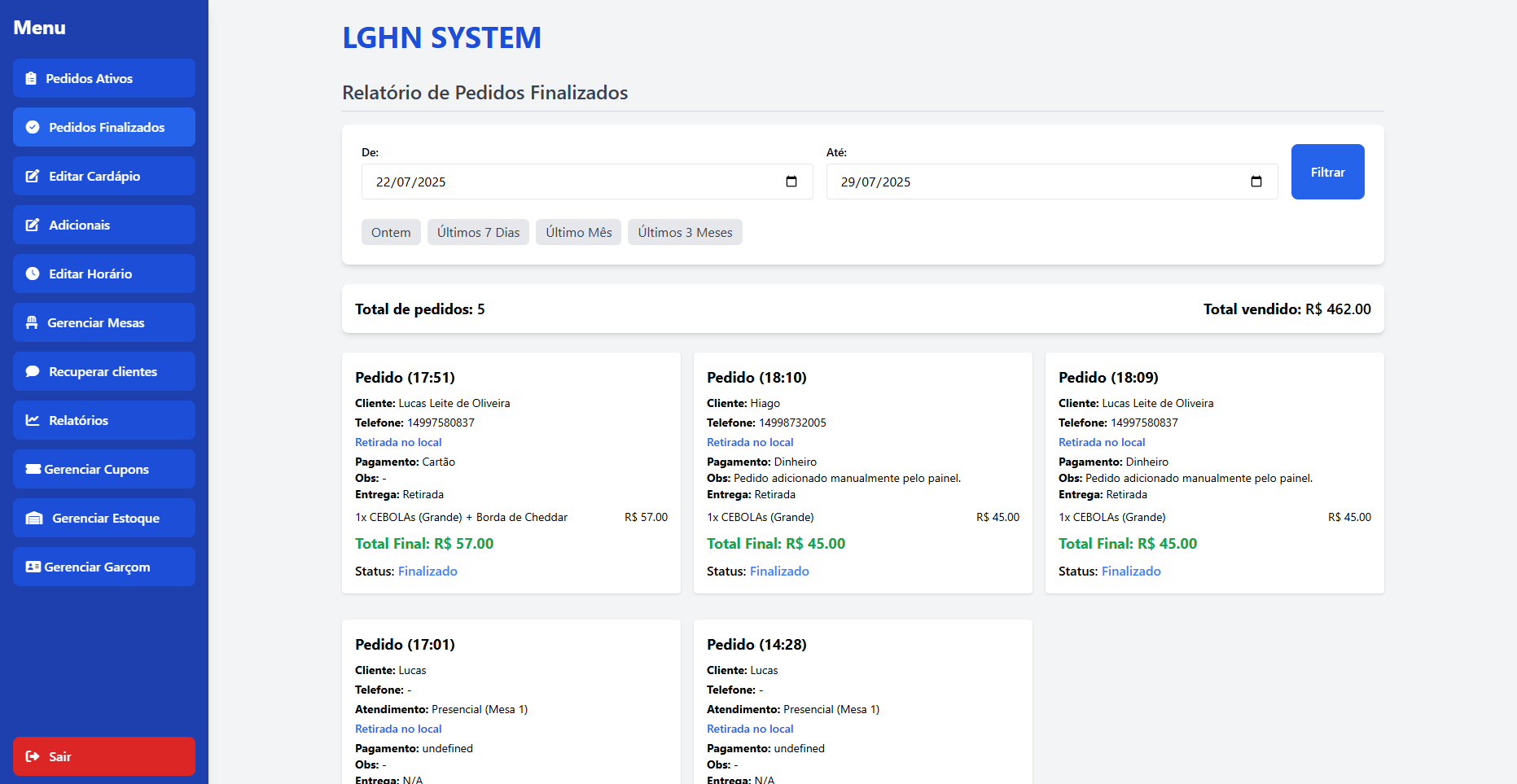The height and width of the screenshot is (784, 1517).
Task: Open Pedidos Ativos from the menu
Action: click(104, 78)
